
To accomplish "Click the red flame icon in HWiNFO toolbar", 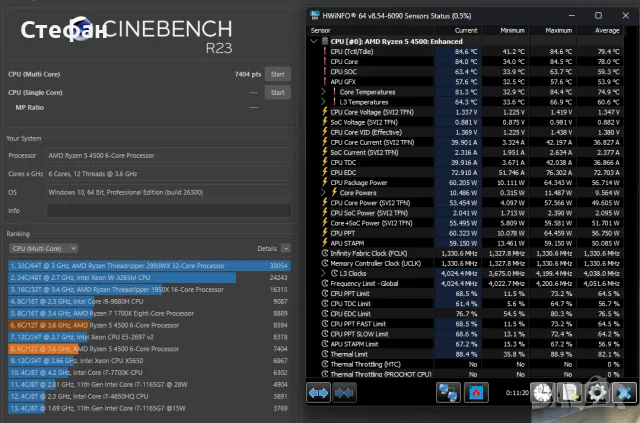I will click(476, 393).
